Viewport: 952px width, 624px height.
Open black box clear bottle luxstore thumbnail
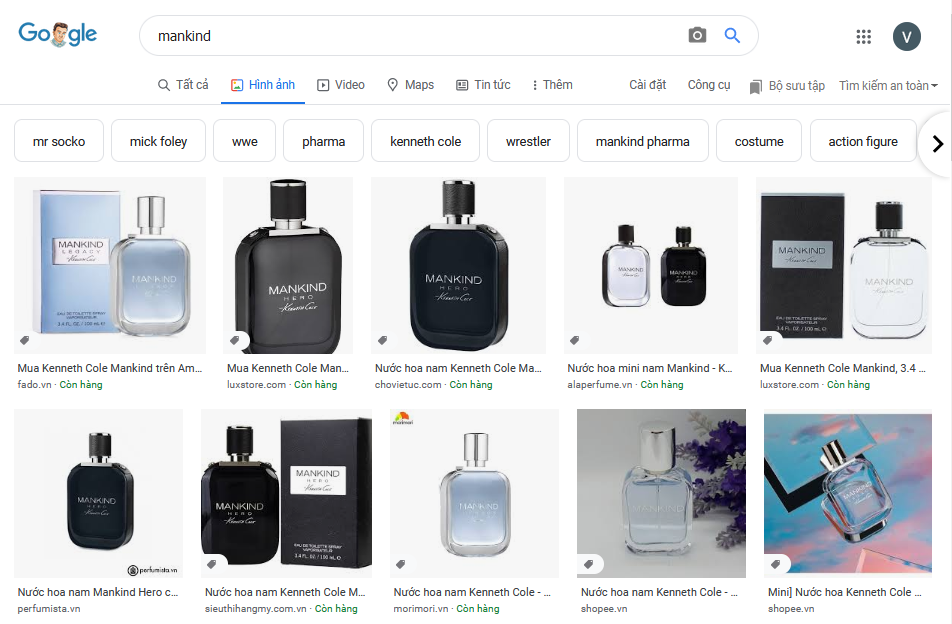[x=844, y=265]
